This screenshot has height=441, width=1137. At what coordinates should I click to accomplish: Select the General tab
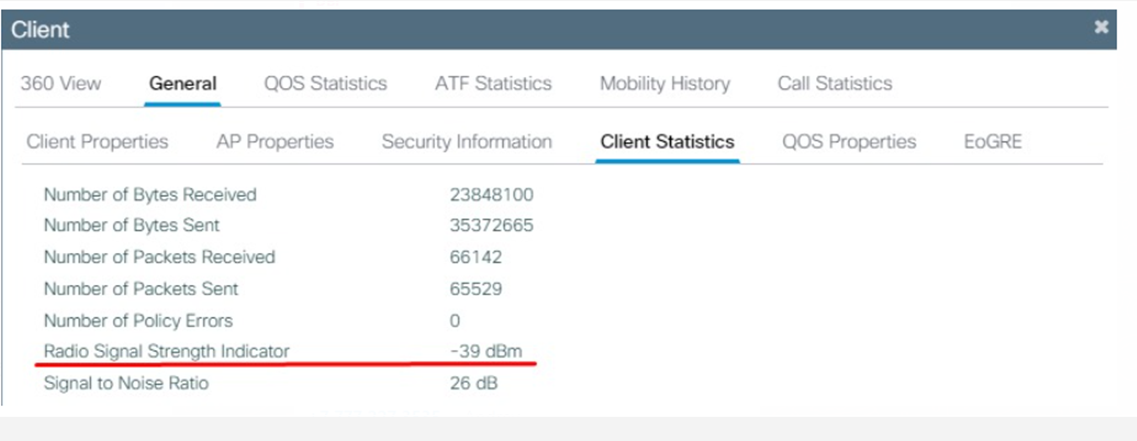click(183, 84)
